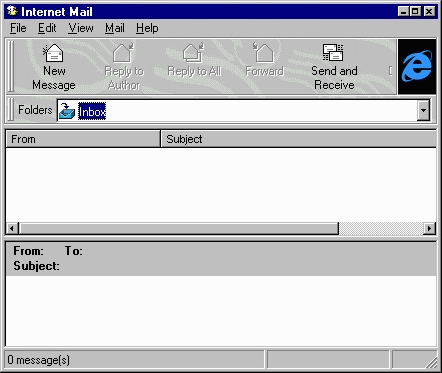Click the window resize grip corner

pos(431,362)
